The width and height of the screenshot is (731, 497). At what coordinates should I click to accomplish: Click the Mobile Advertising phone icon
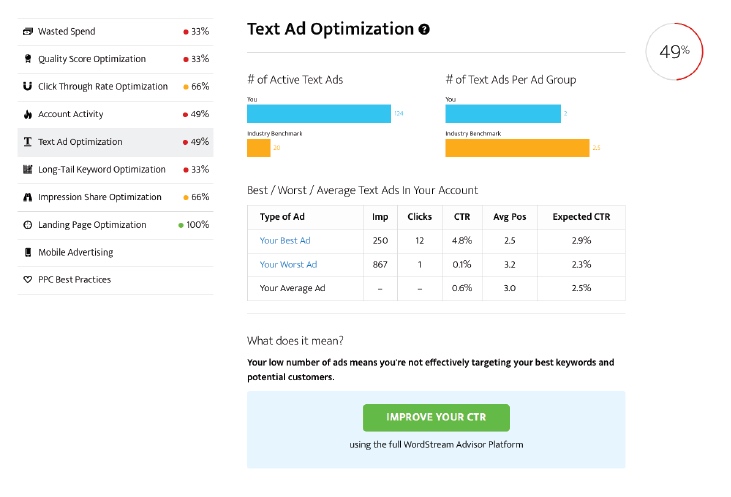pos(28,252)
